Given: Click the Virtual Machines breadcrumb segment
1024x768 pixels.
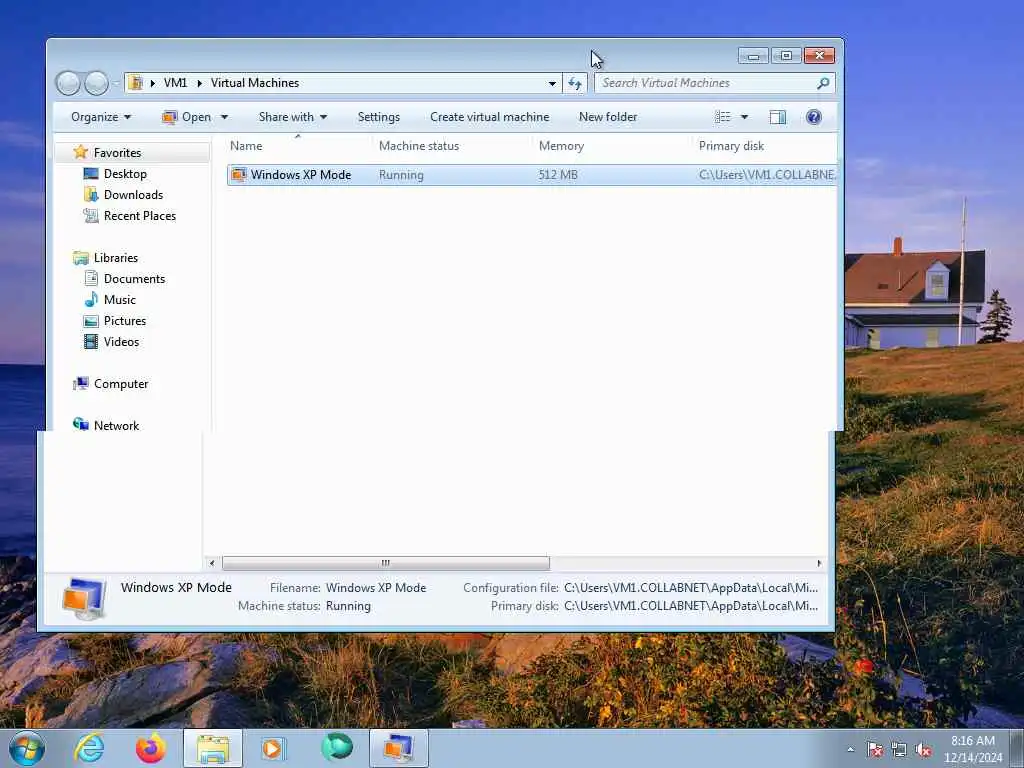Looking at the screenshot, I should (x=255, y=83).
